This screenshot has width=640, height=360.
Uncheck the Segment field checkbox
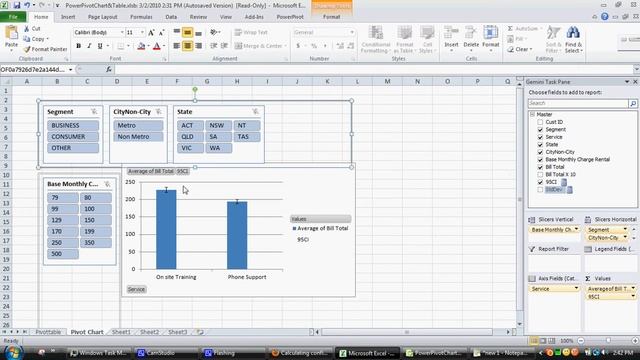[x=540, y=129]
